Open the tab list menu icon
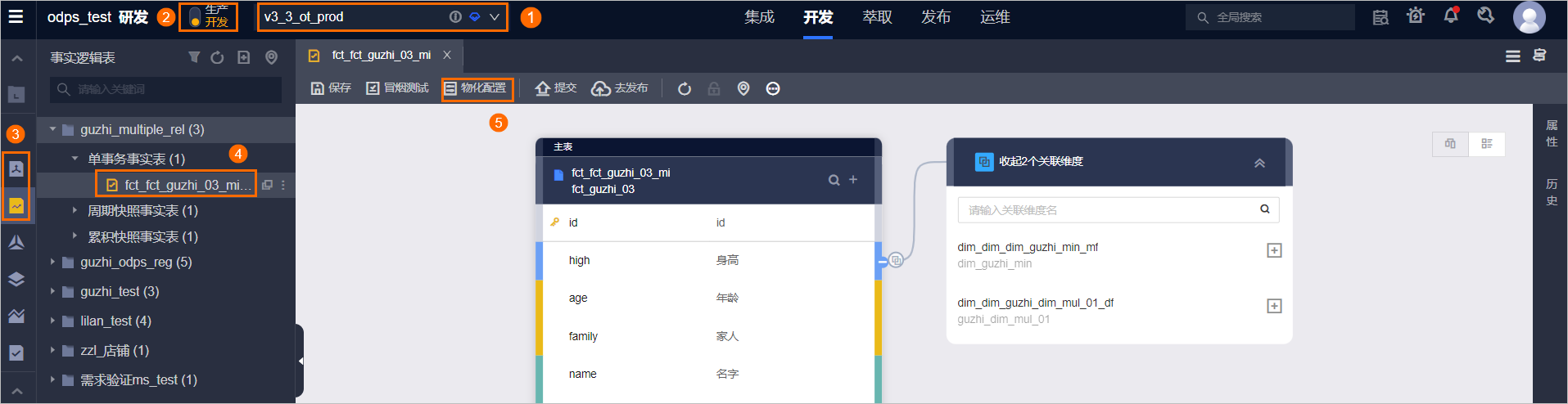1568x404 pixels. pyautogui.click(x=1513, y=56)
